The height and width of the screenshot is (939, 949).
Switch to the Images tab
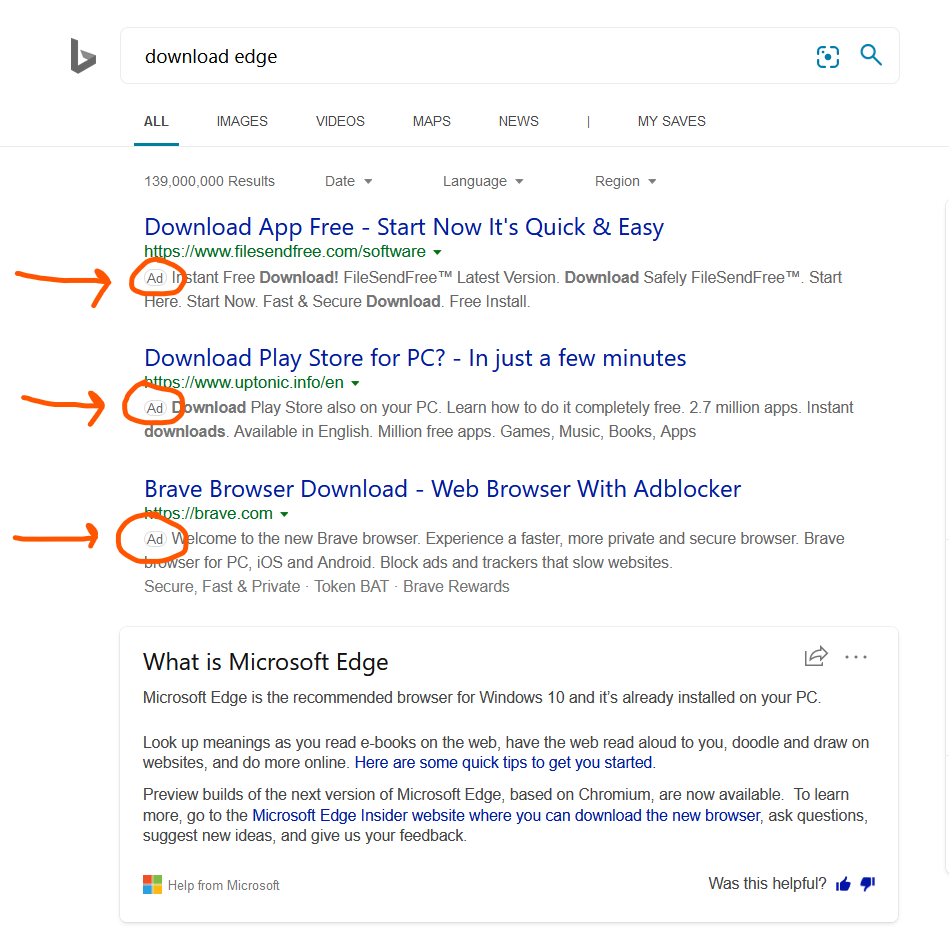242,121
